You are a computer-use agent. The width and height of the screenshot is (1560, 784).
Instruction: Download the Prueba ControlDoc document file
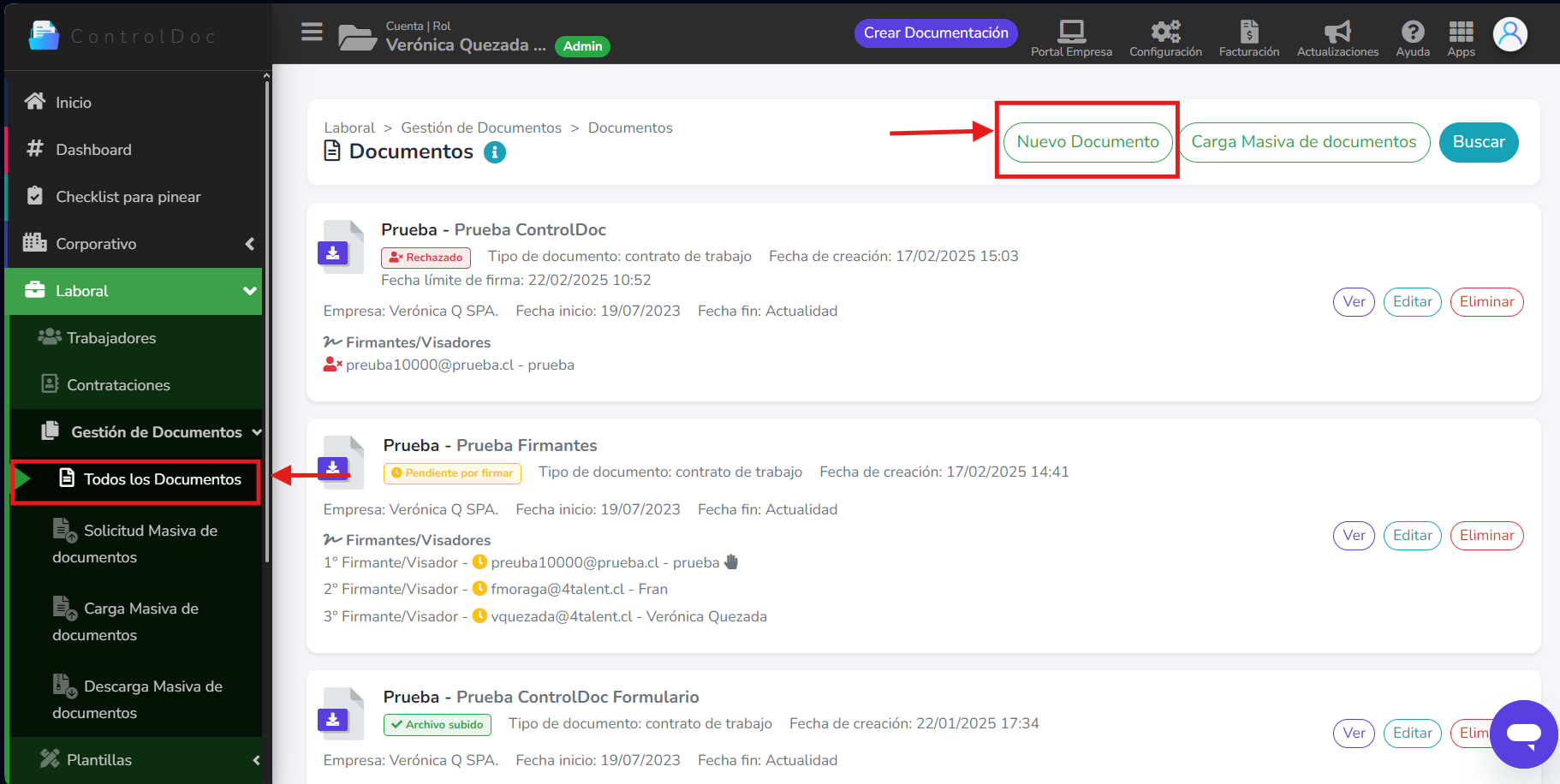[x=333, y=253]
